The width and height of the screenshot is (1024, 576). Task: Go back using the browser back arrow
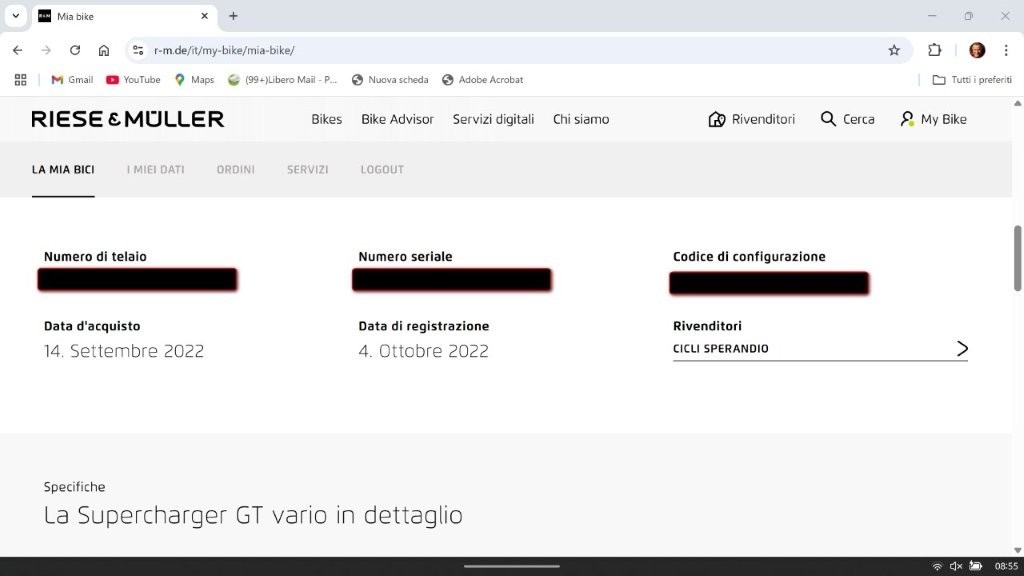18,50
